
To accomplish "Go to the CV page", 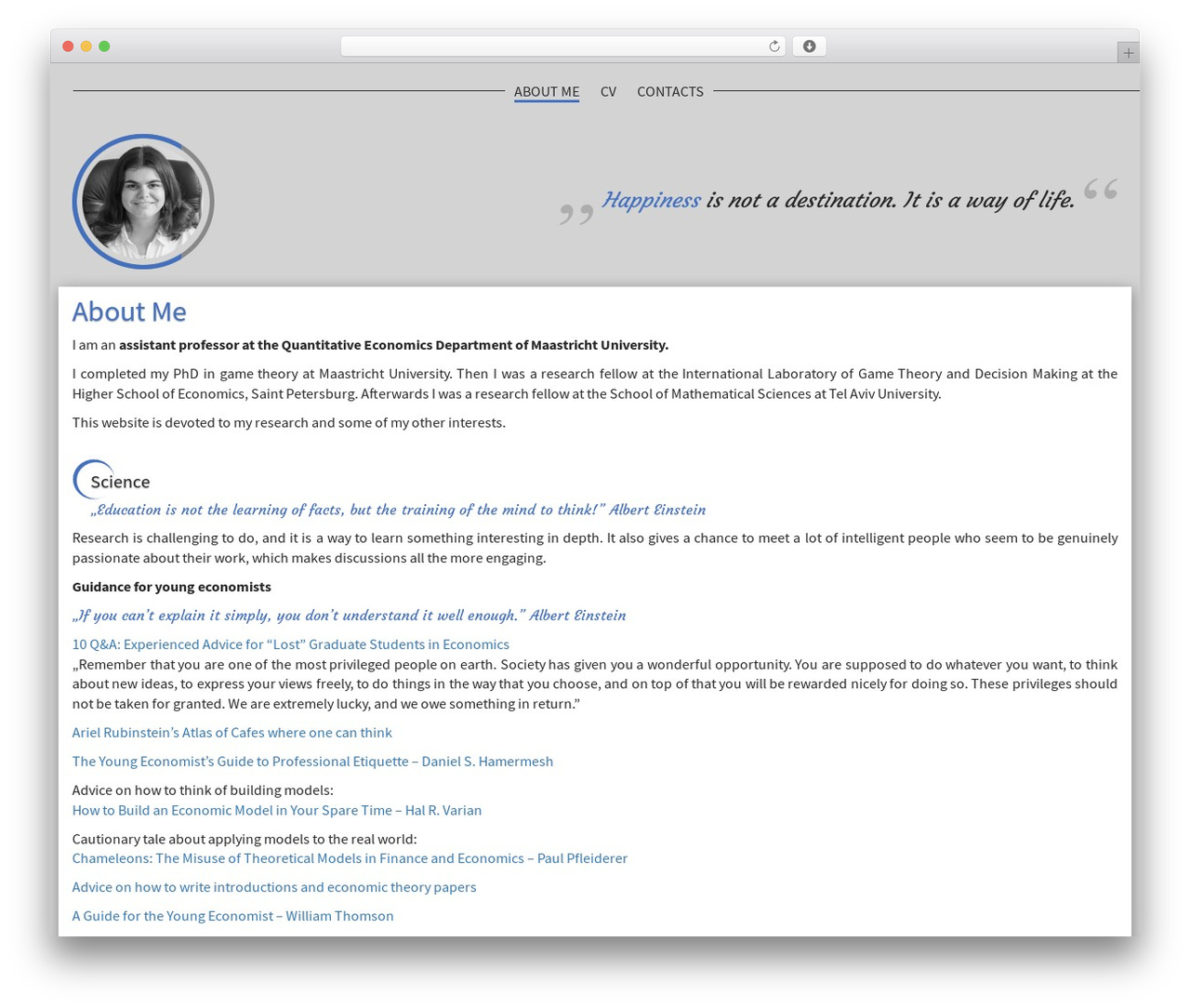I will tap(608, 91).
